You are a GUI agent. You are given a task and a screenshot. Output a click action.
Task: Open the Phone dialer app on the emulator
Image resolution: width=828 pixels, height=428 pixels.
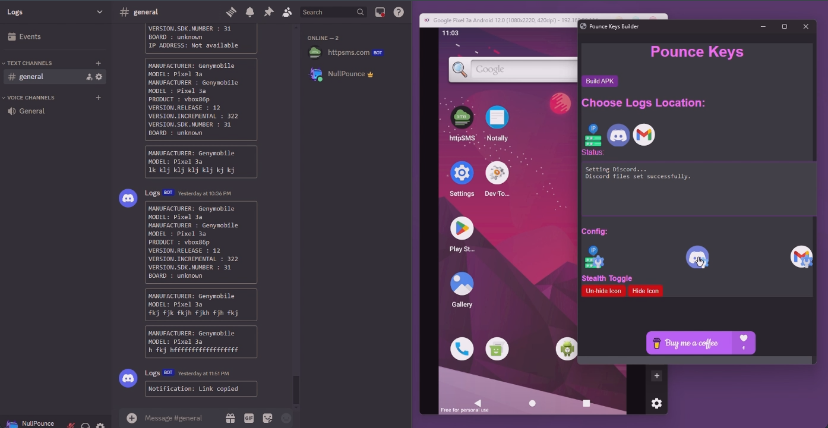[462, 349]
